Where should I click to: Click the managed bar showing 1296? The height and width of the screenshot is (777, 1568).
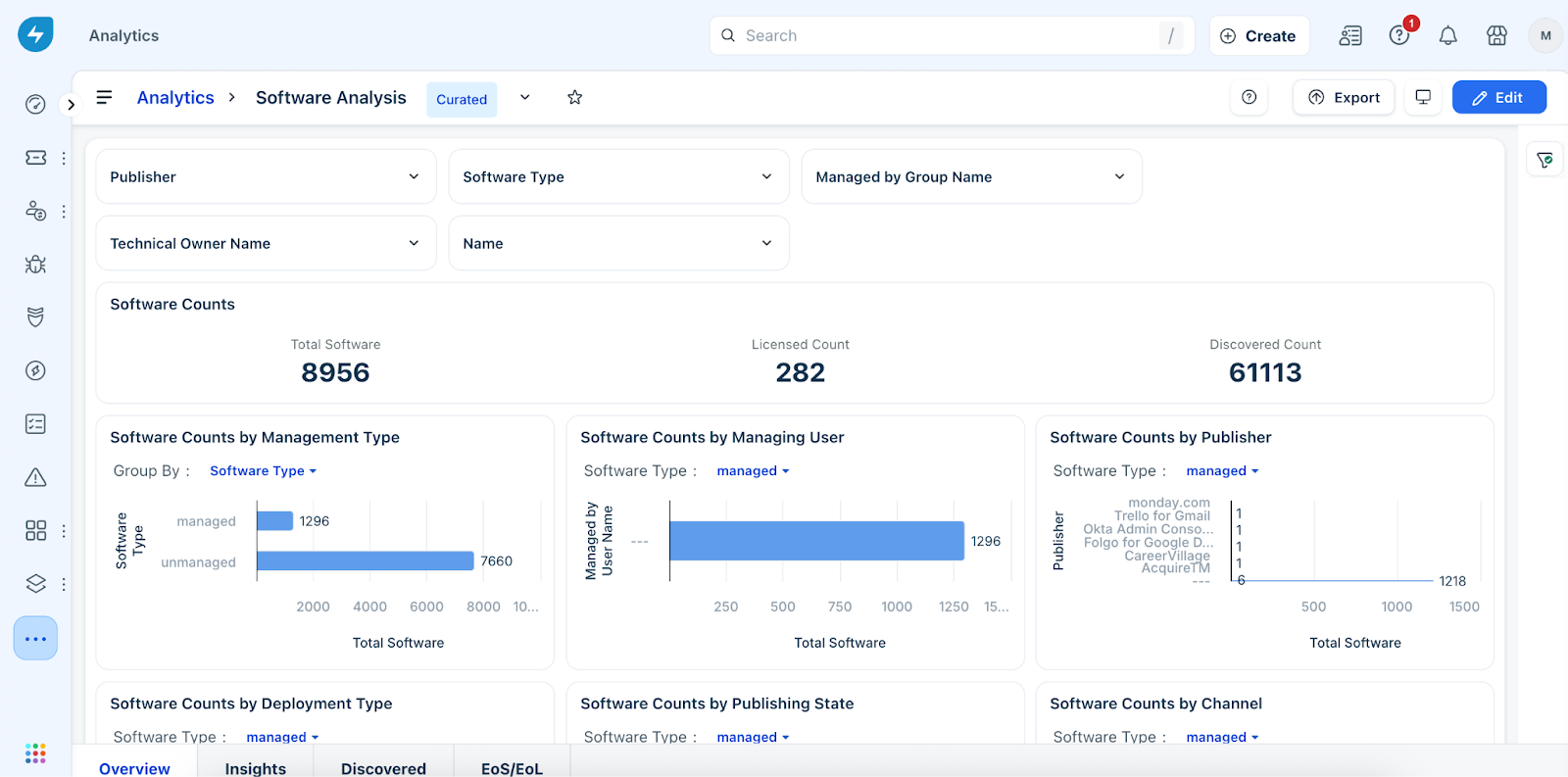tap(275, 520)
